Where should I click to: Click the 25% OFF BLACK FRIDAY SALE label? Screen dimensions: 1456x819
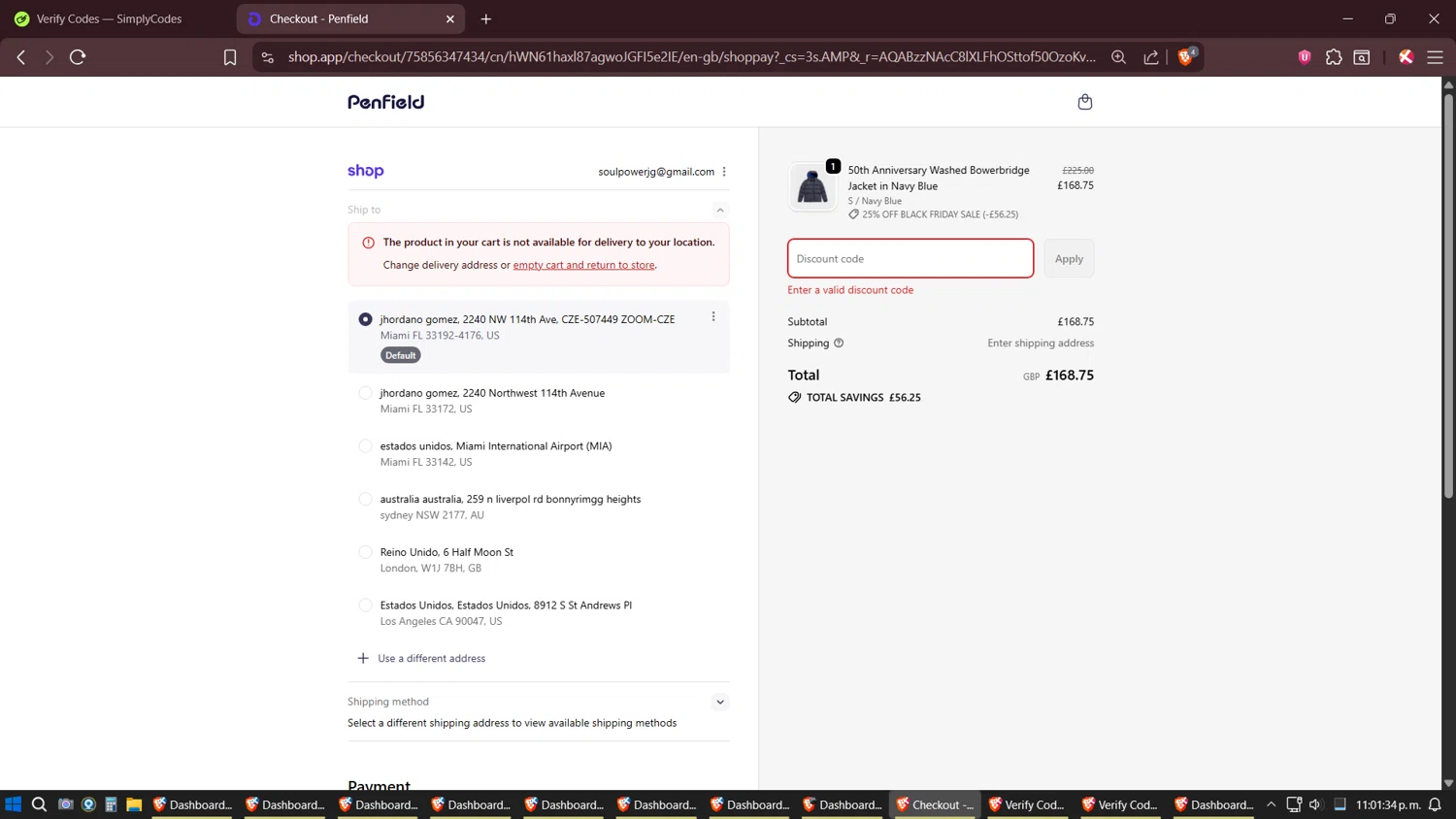pyautogui.click(x=940, y=214)
